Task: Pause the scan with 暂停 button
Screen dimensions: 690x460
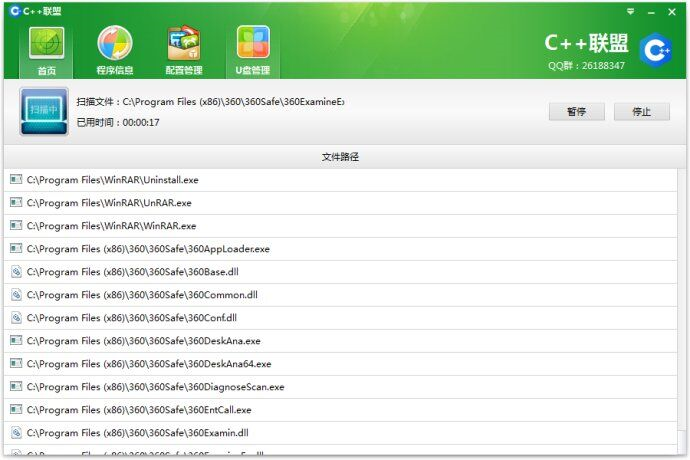Action: 576,112
